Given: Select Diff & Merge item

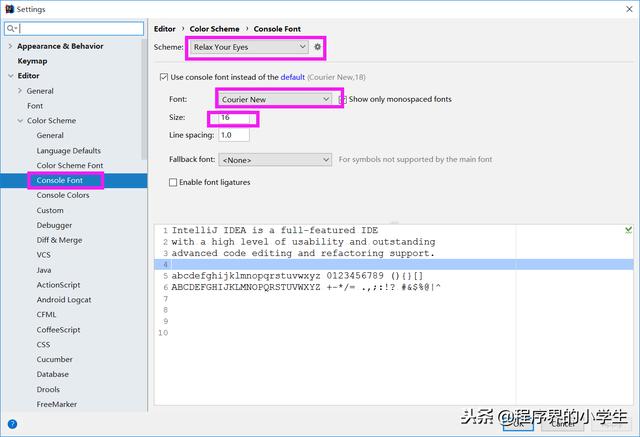Looking at the screenshot, I should click(59, 240).
